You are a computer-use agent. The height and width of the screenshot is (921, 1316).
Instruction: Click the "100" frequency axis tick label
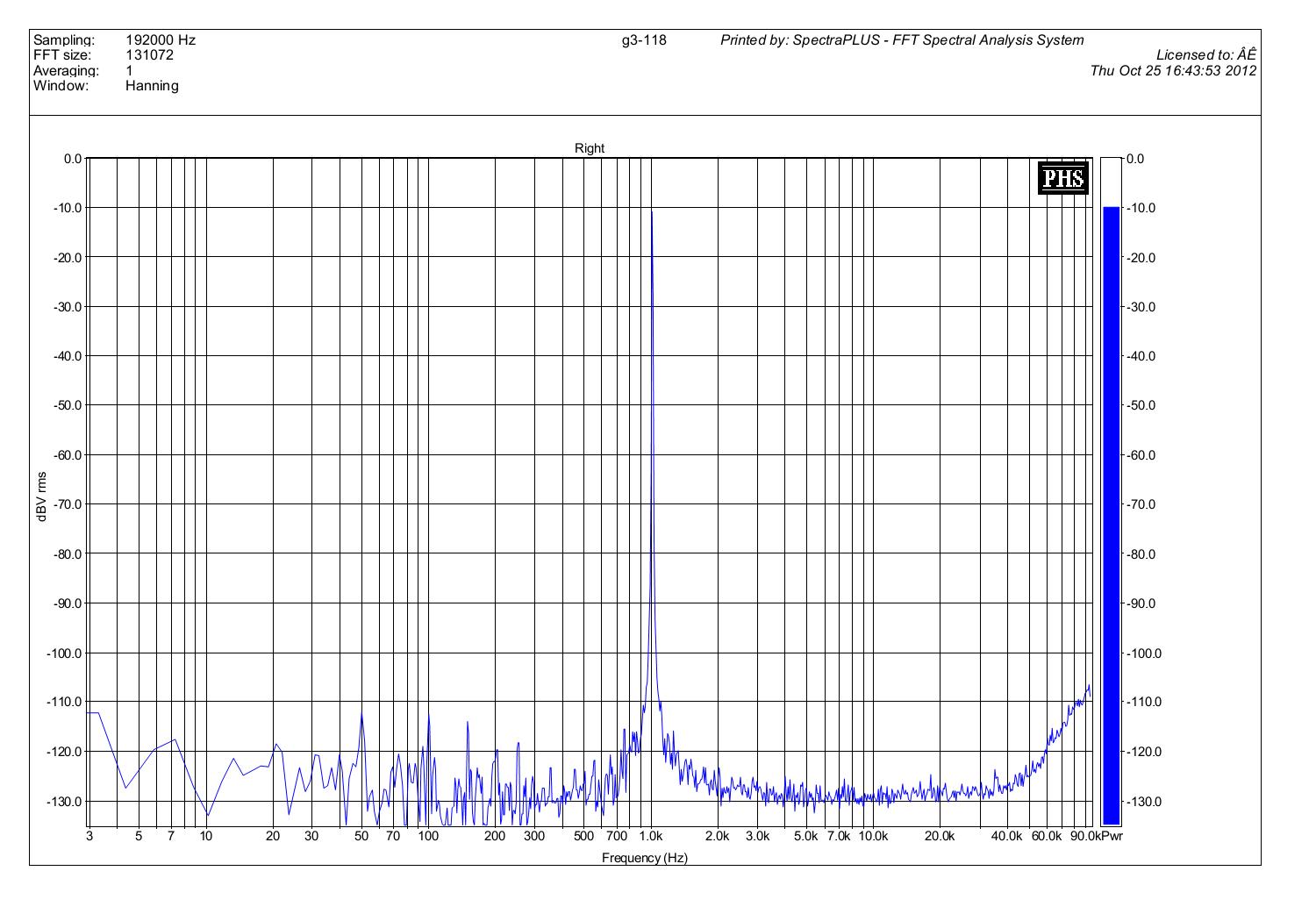coord(428,836)
